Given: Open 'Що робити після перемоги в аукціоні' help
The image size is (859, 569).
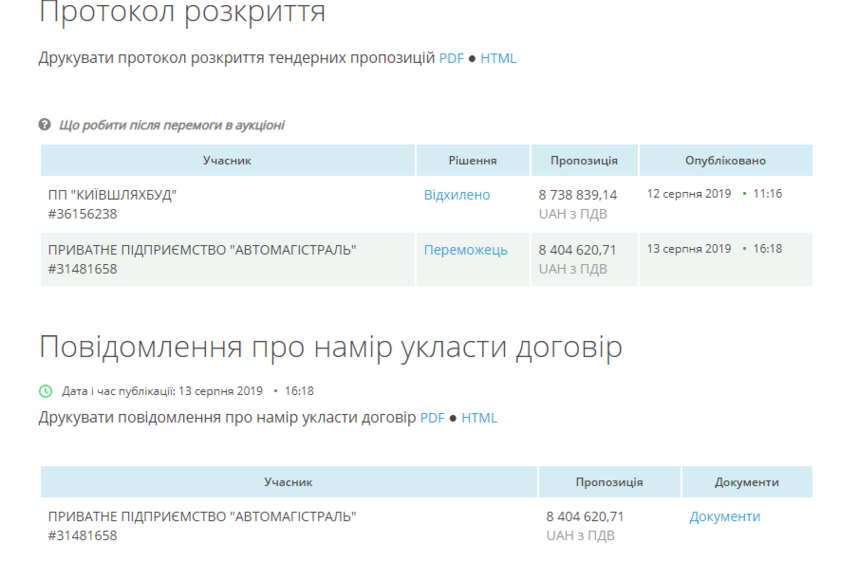Looking at the screenshot, I should [x=172, y=125].
